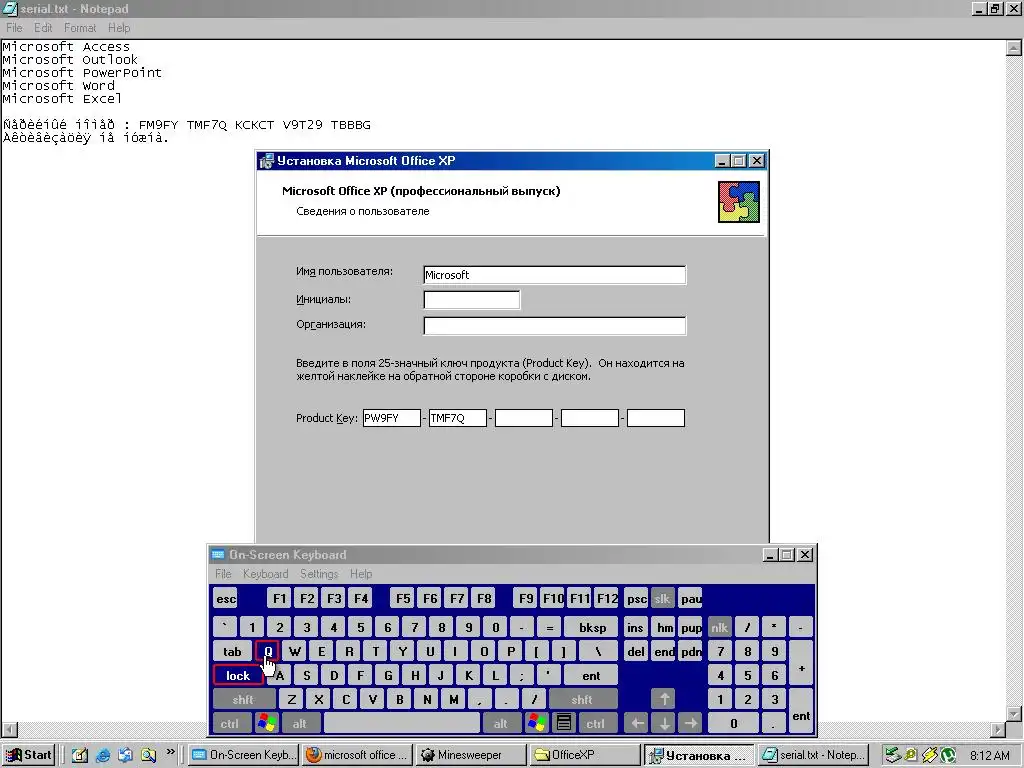Click the right Windows logo key on the On-Screen Keyboard
Screen dimensions: 1024x768
click(x=537, y=724)
